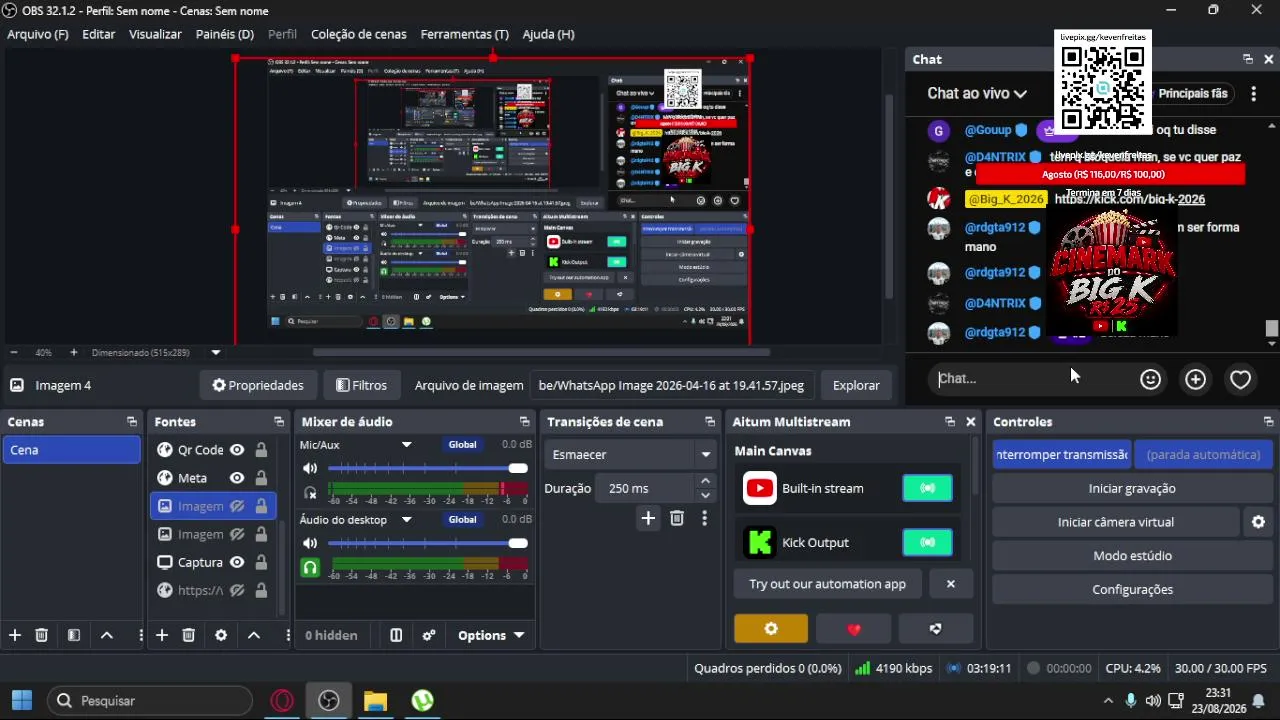Switch audio mixer layout icon

[396, 635]
